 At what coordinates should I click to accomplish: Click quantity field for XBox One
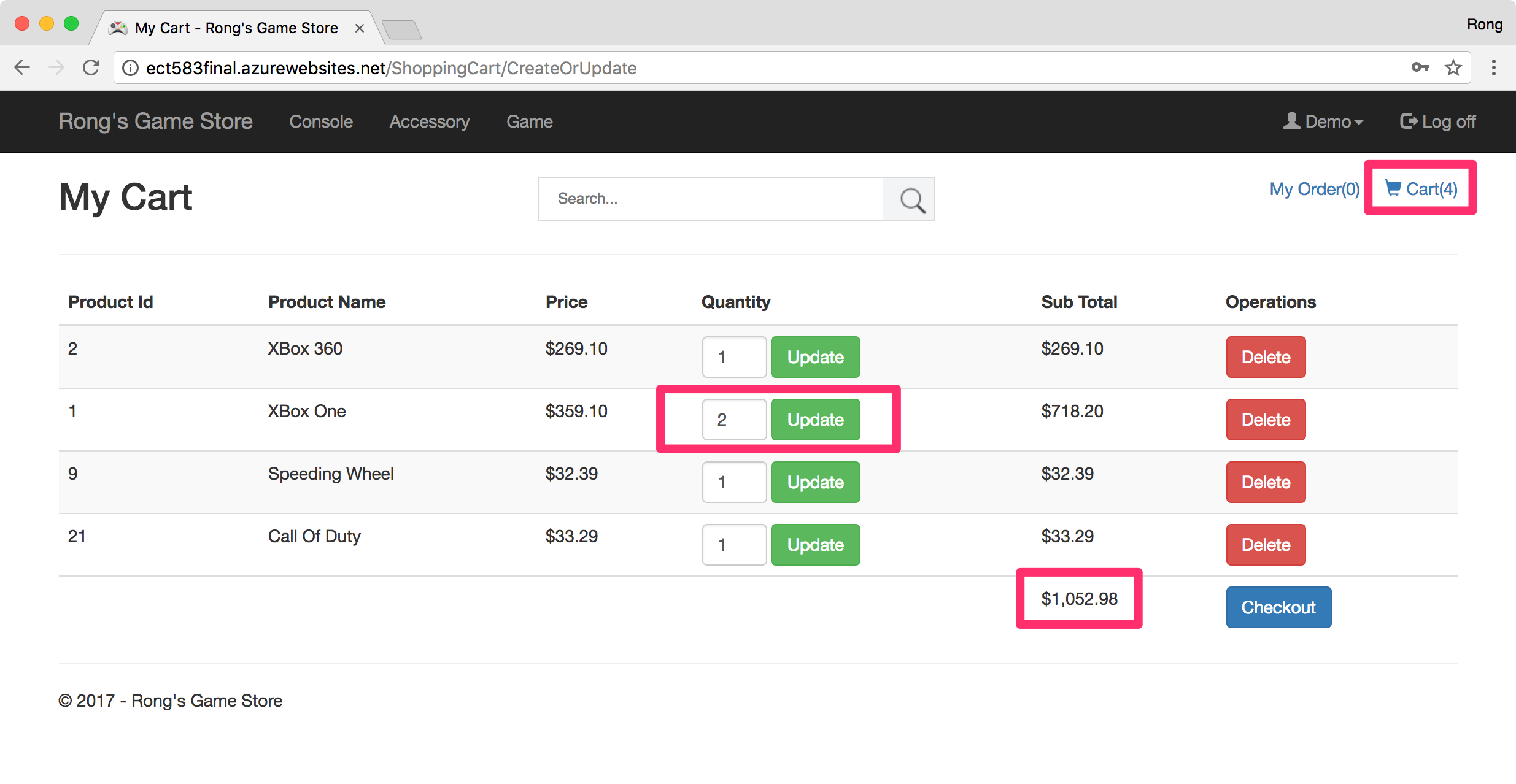pos(734,420)
